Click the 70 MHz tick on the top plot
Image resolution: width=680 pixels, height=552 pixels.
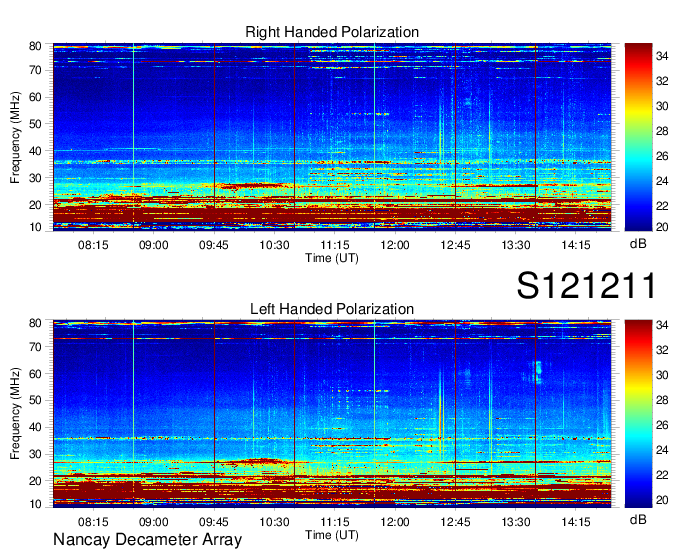[x=35, y=70]
